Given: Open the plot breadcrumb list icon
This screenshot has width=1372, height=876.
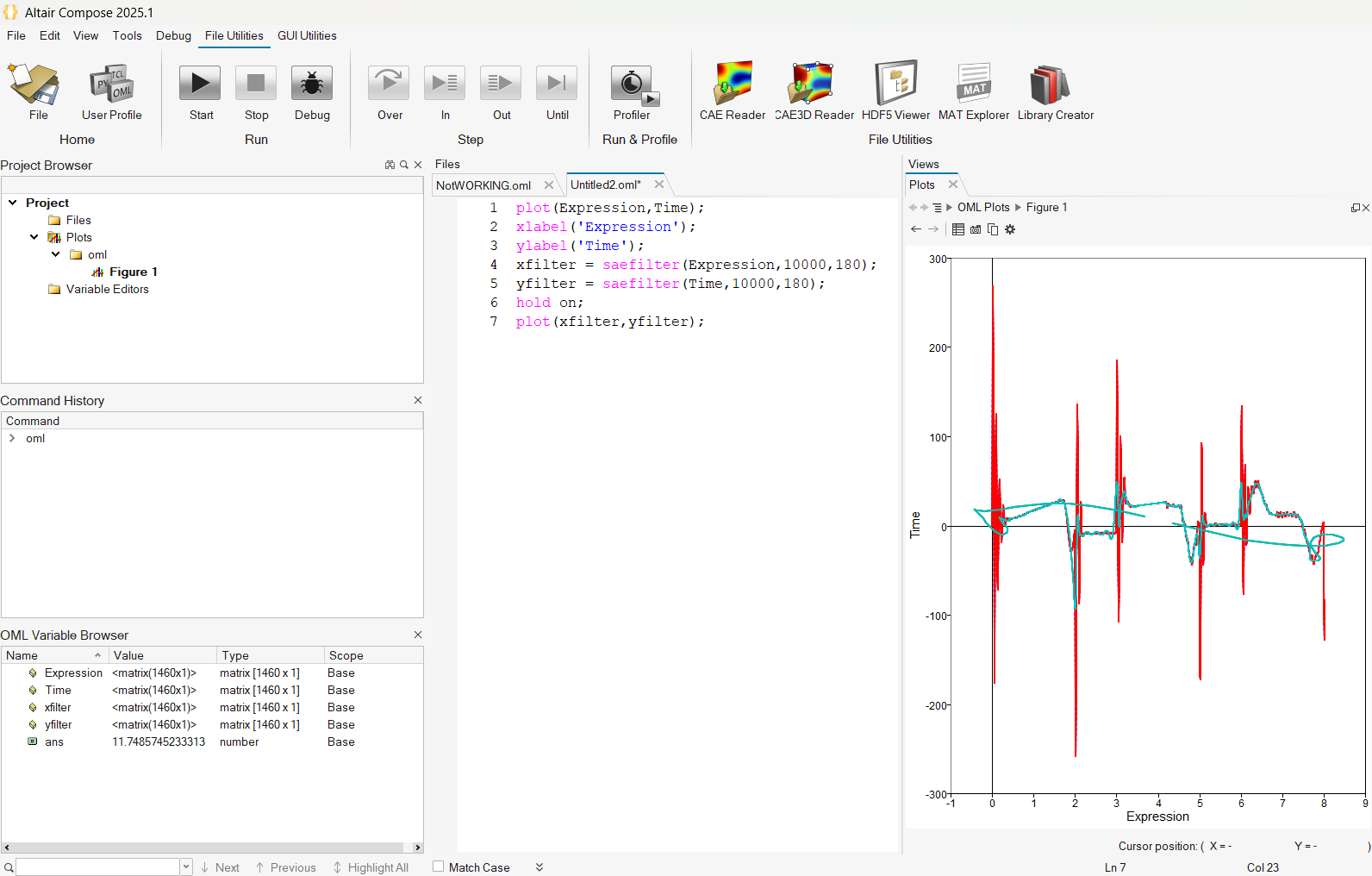Looking at the screenshot, I should click(938, 208).
